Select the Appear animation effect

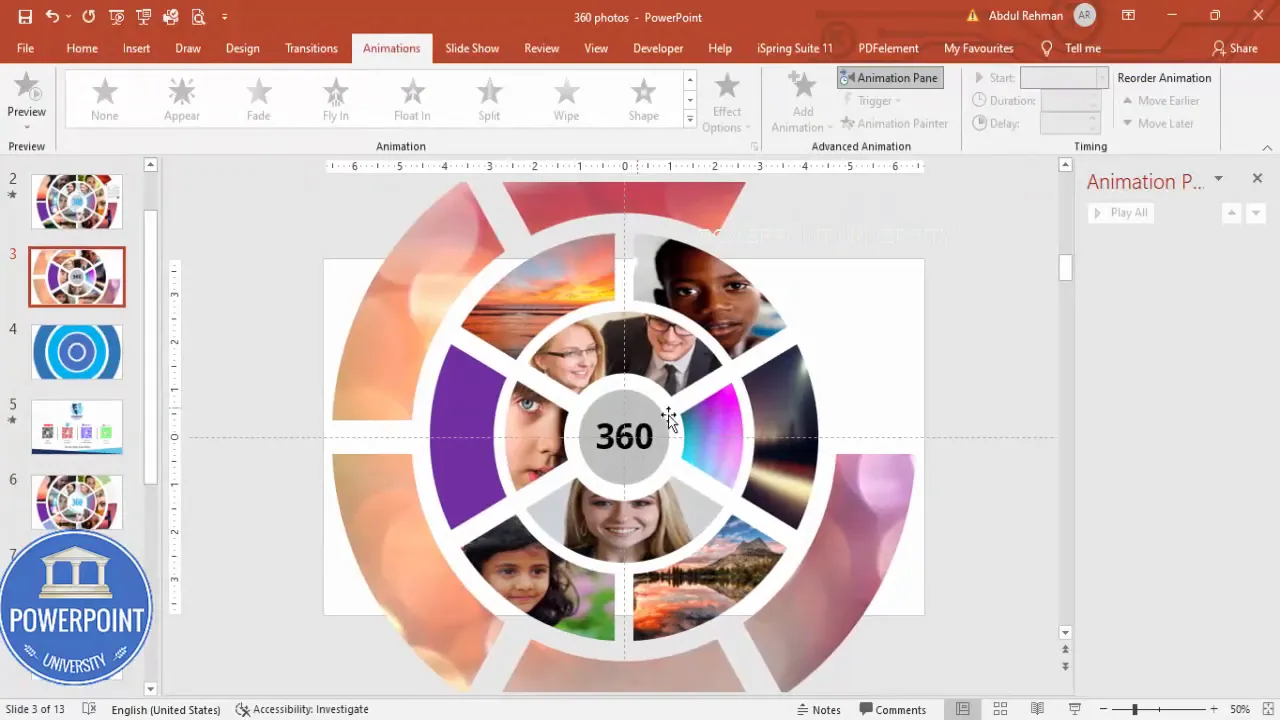click(x=182, y=100)
